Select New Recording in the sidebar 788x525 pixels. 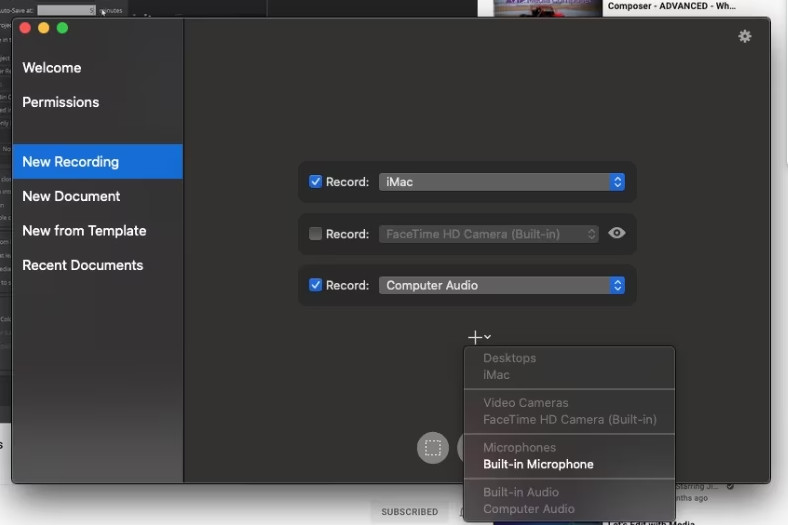(97, 162)
